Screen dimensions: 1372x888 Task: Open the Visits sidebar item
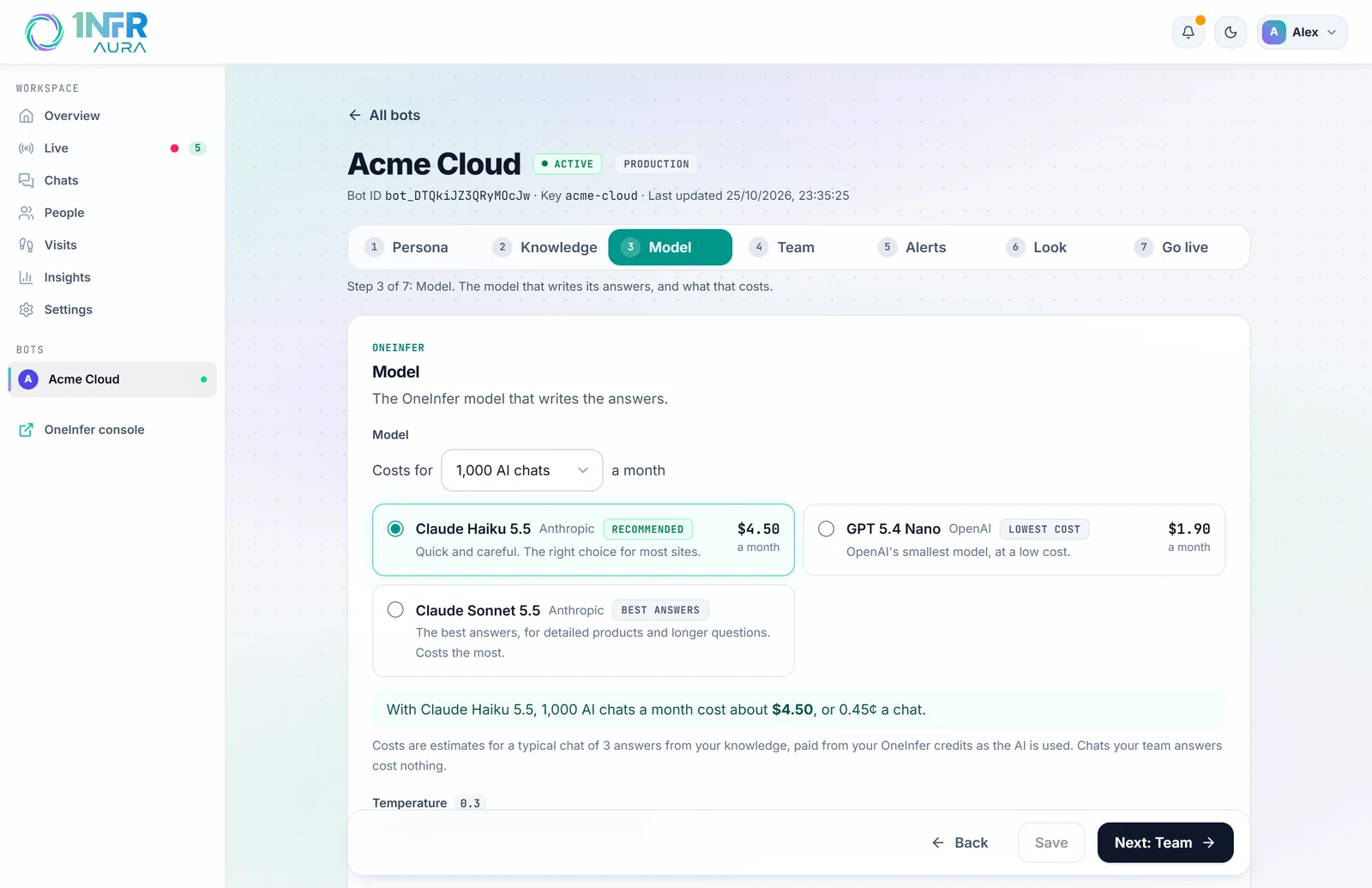112,245
